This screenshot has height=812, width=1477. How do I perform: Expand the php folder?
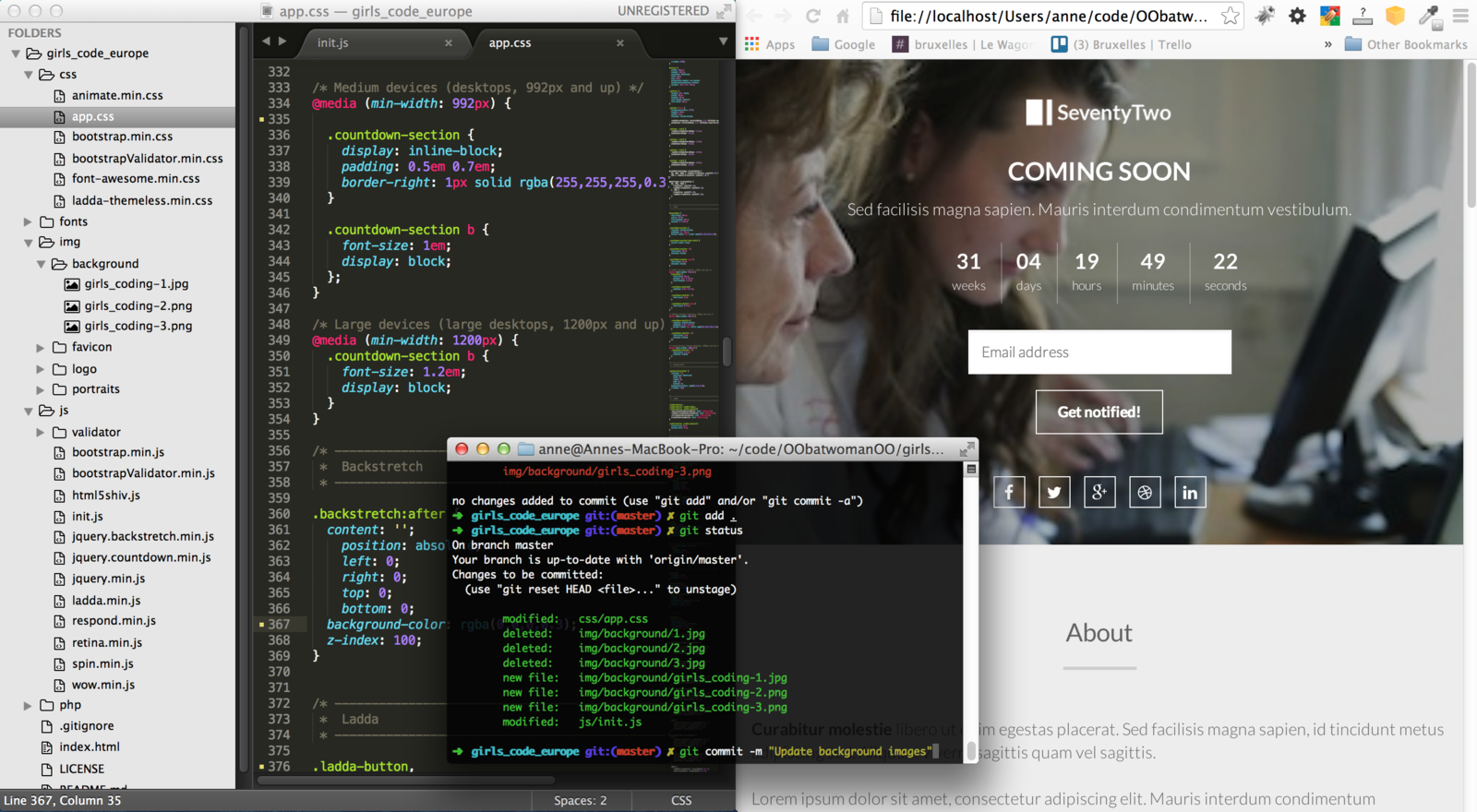[x=28, y=705]
